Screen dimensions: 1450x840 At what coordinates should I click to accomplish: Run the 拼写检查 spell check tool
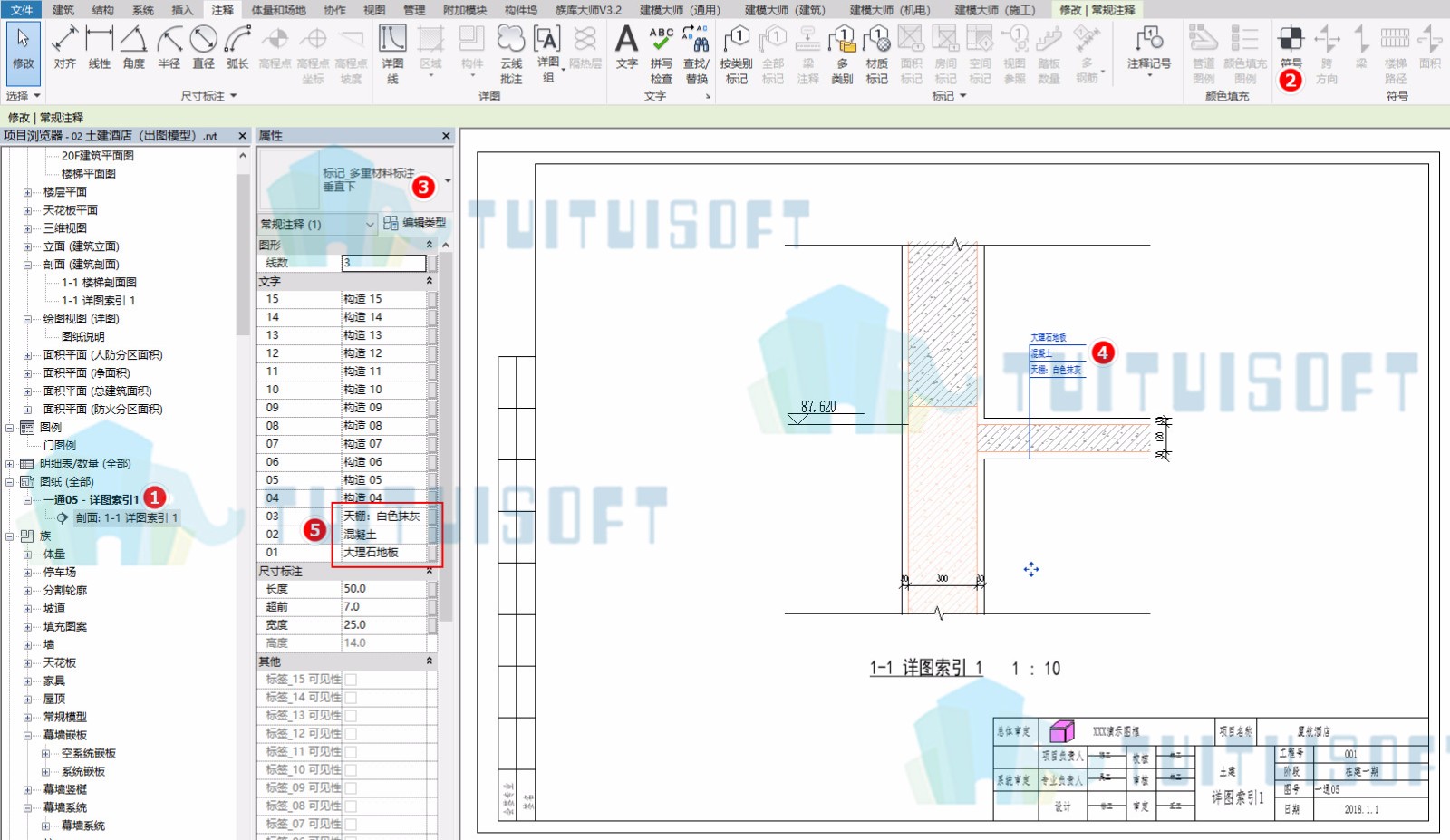click(662, 54)
